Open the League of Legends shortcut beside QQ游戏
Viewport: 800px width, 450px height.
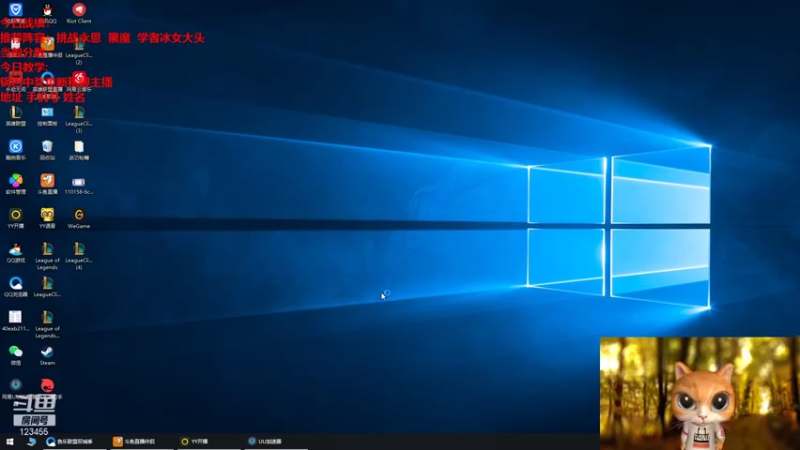tap(47, 256)
